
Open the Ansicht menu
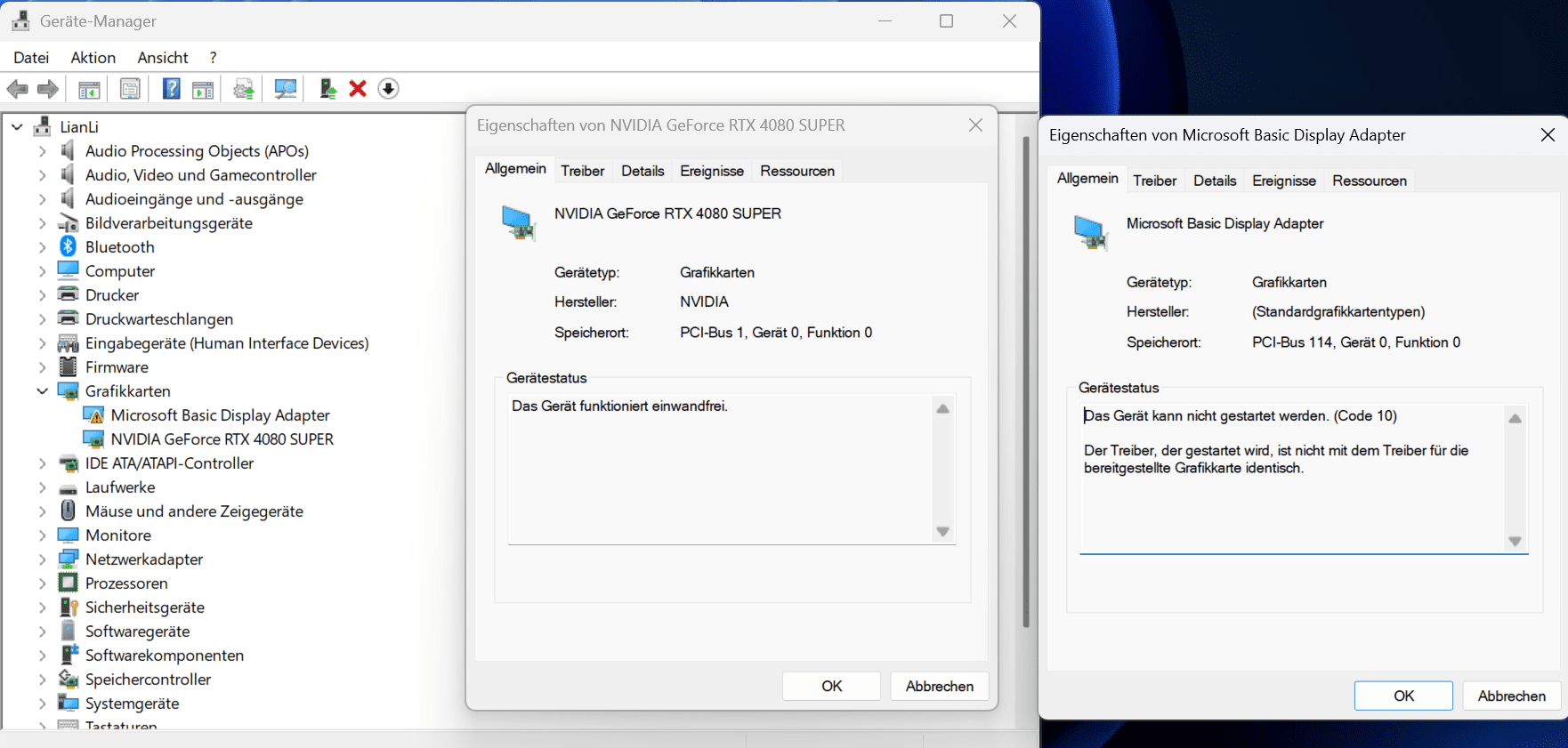[x=163, y=57]
